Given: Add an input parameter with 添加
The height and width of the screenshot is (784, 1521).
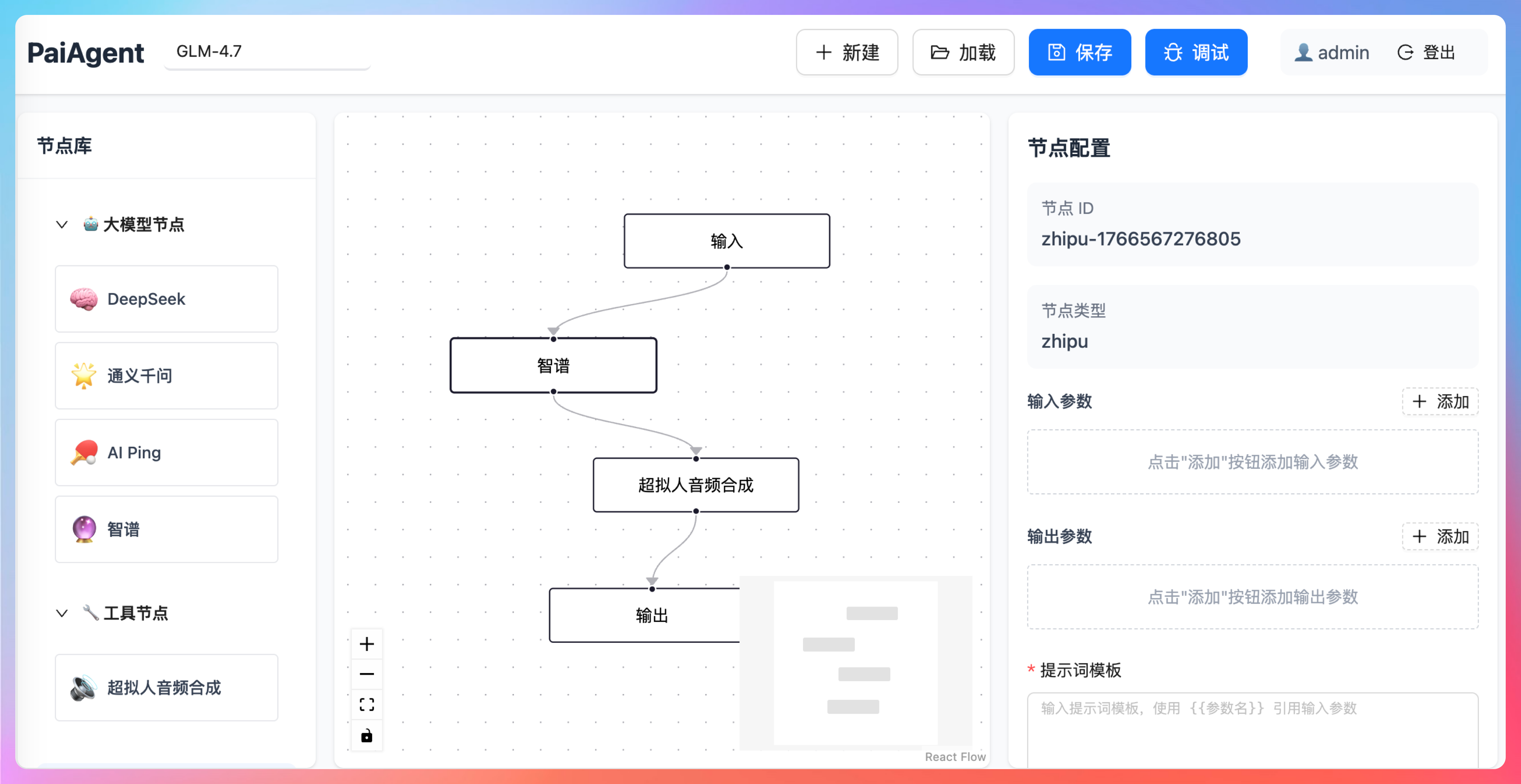Looking at the screenshot, I should click(x=1439, y=401).
